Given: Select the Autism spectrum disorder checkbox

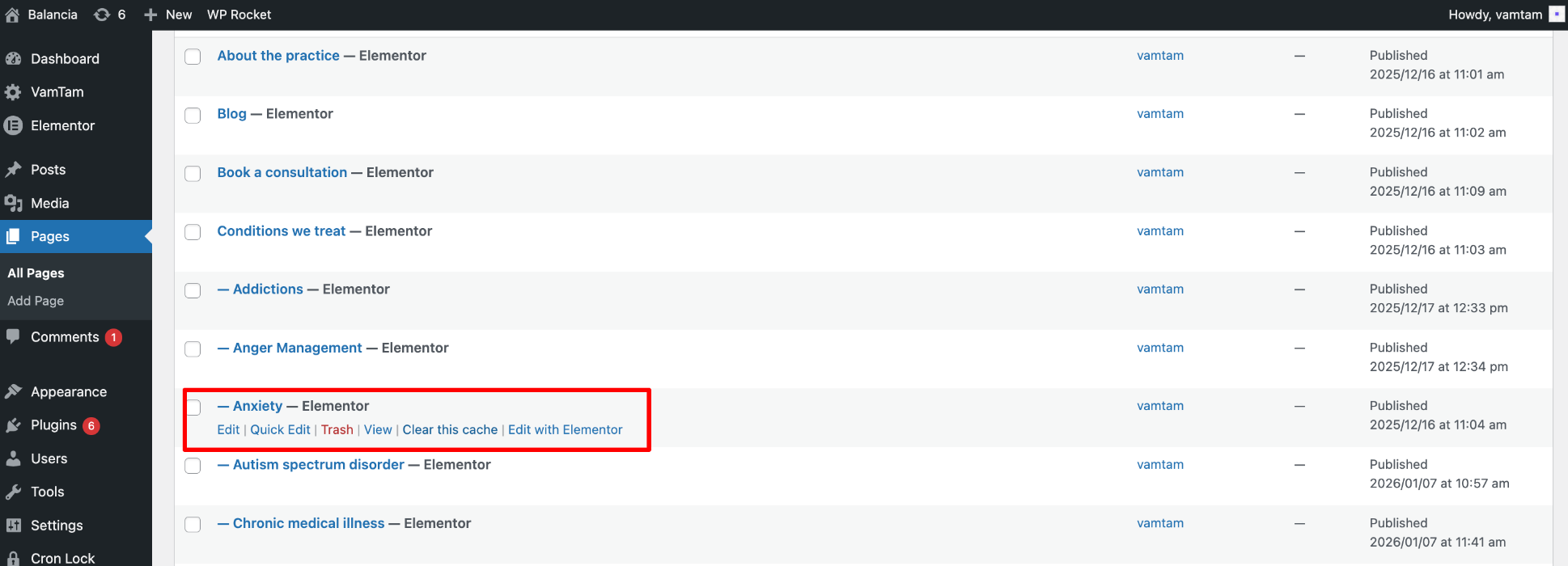Looking at the screenshot, I should tap(193, 466).
